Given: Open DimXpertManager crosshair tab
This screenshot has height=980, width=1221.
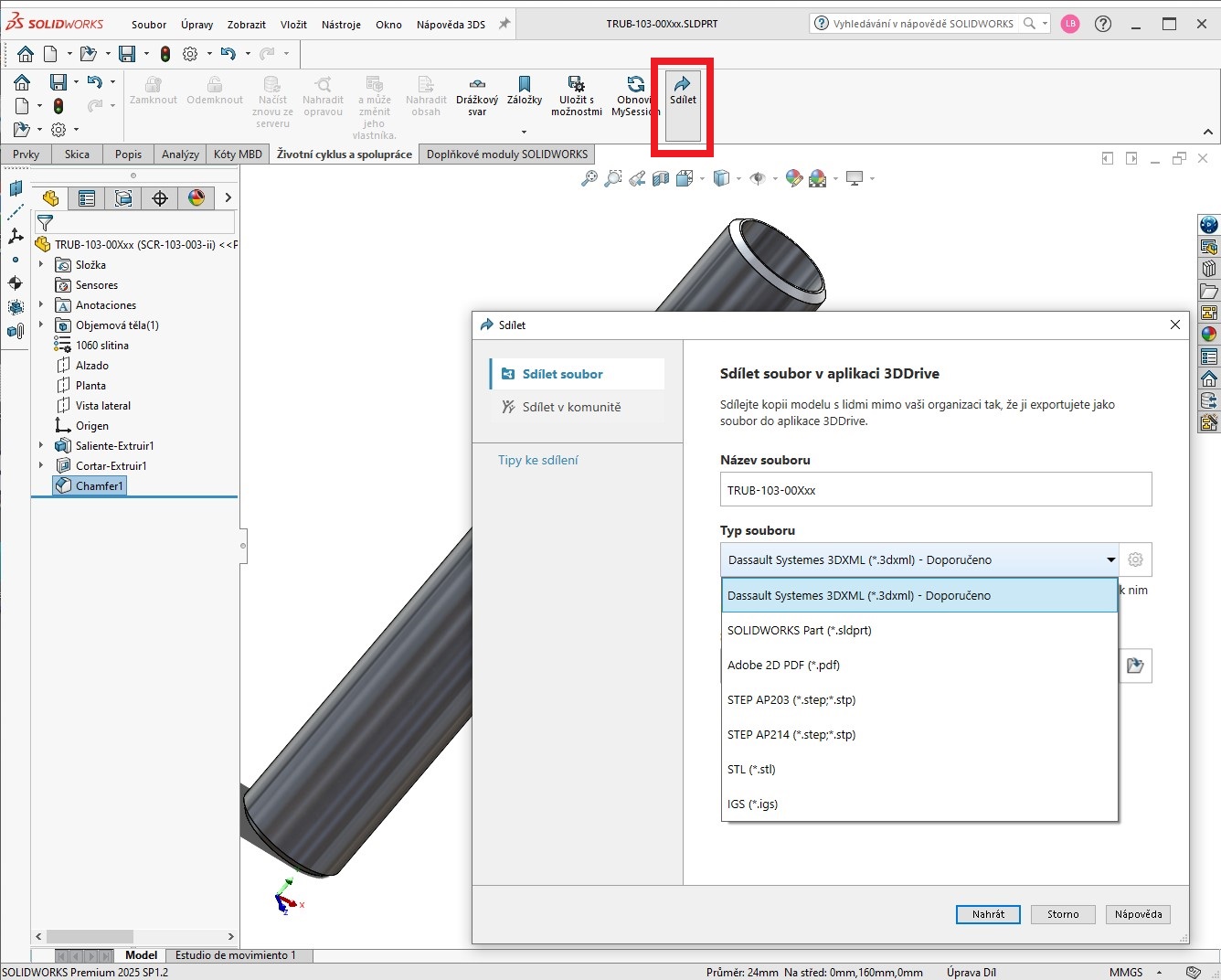Looking at the screenshot, I should (160, 198).
